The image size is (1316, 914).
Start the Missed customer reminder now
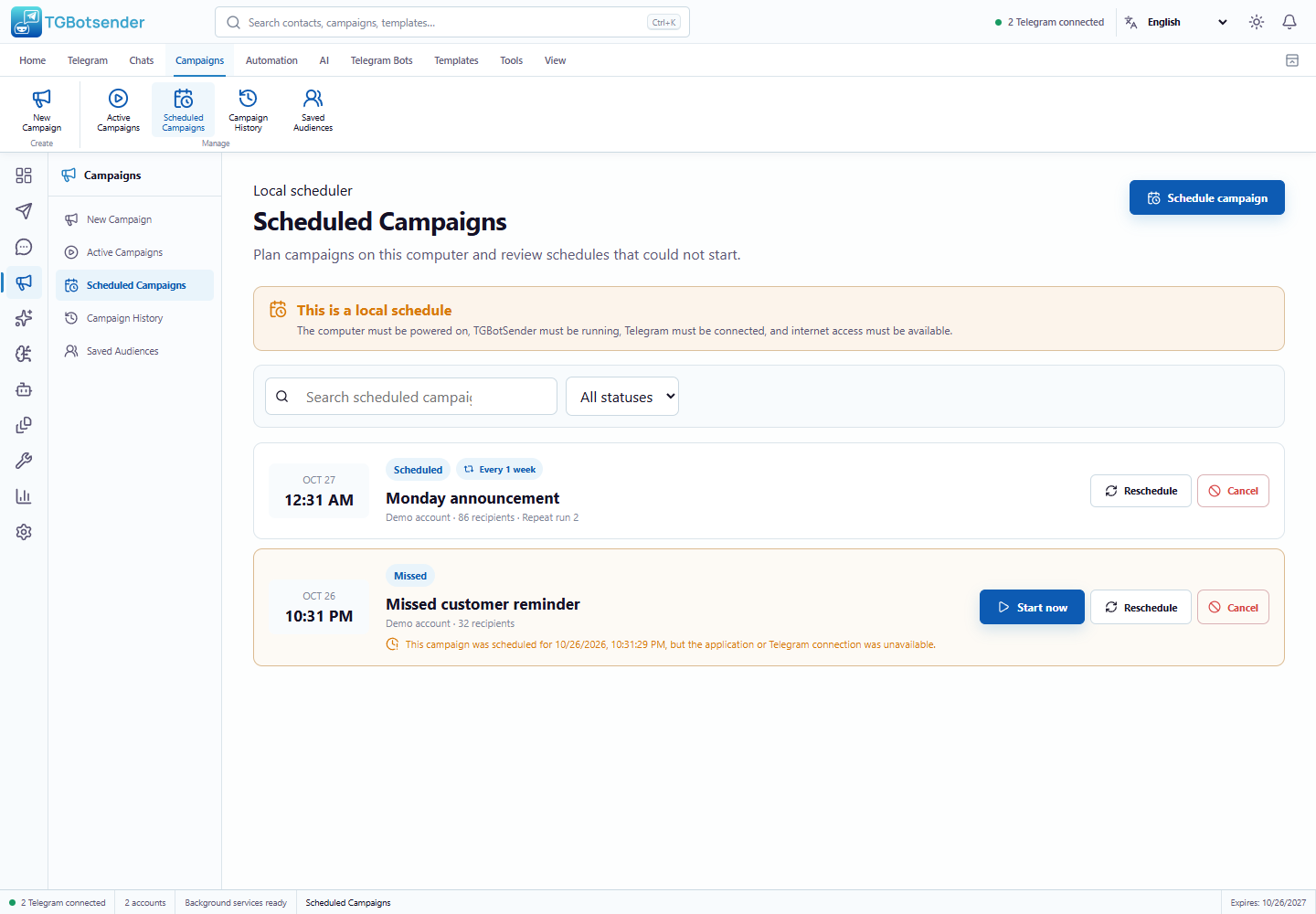[x=1032, y=607]
